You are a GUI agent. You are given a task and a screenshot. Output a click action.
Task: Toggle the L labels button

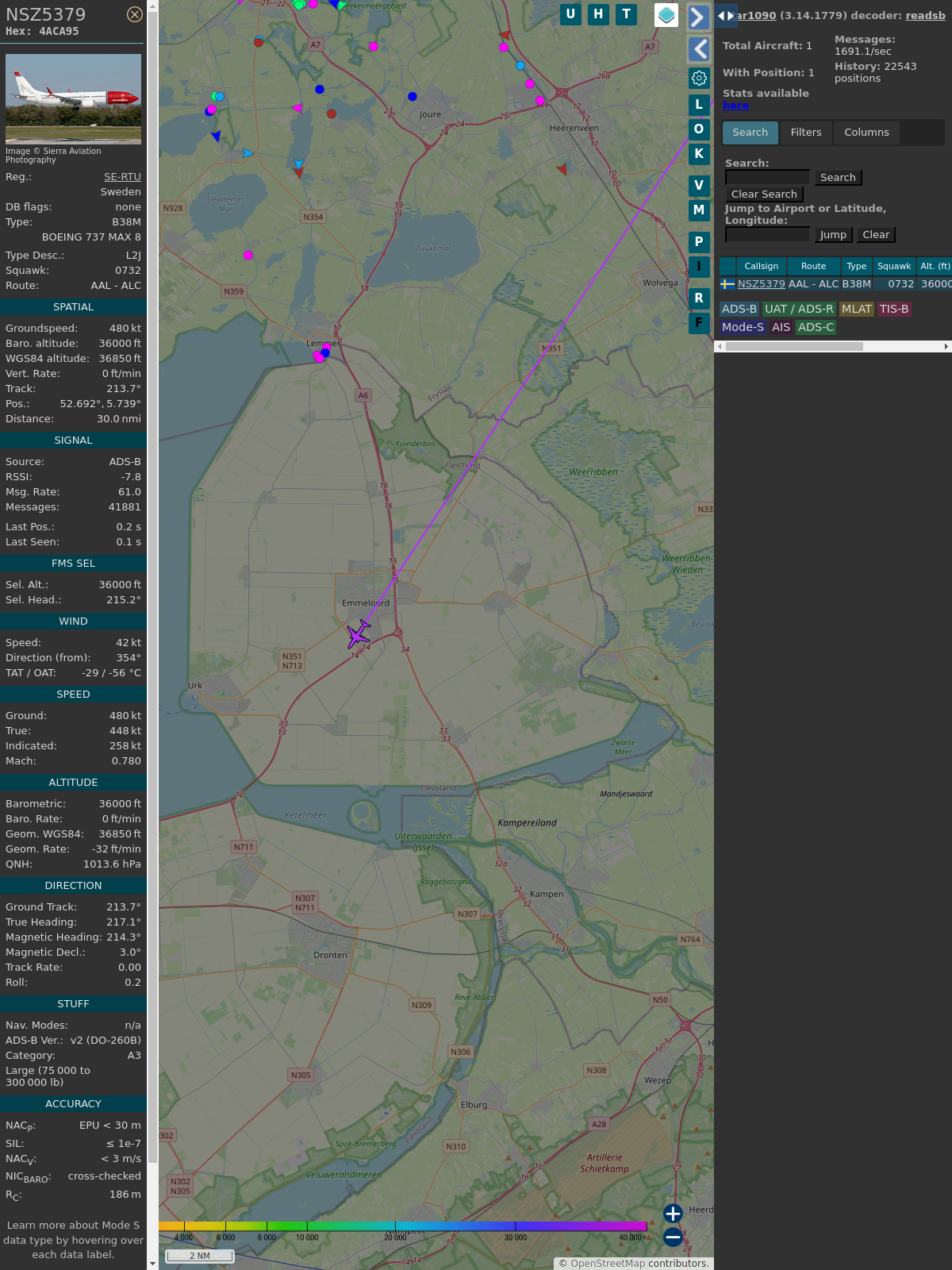[699, 104]
